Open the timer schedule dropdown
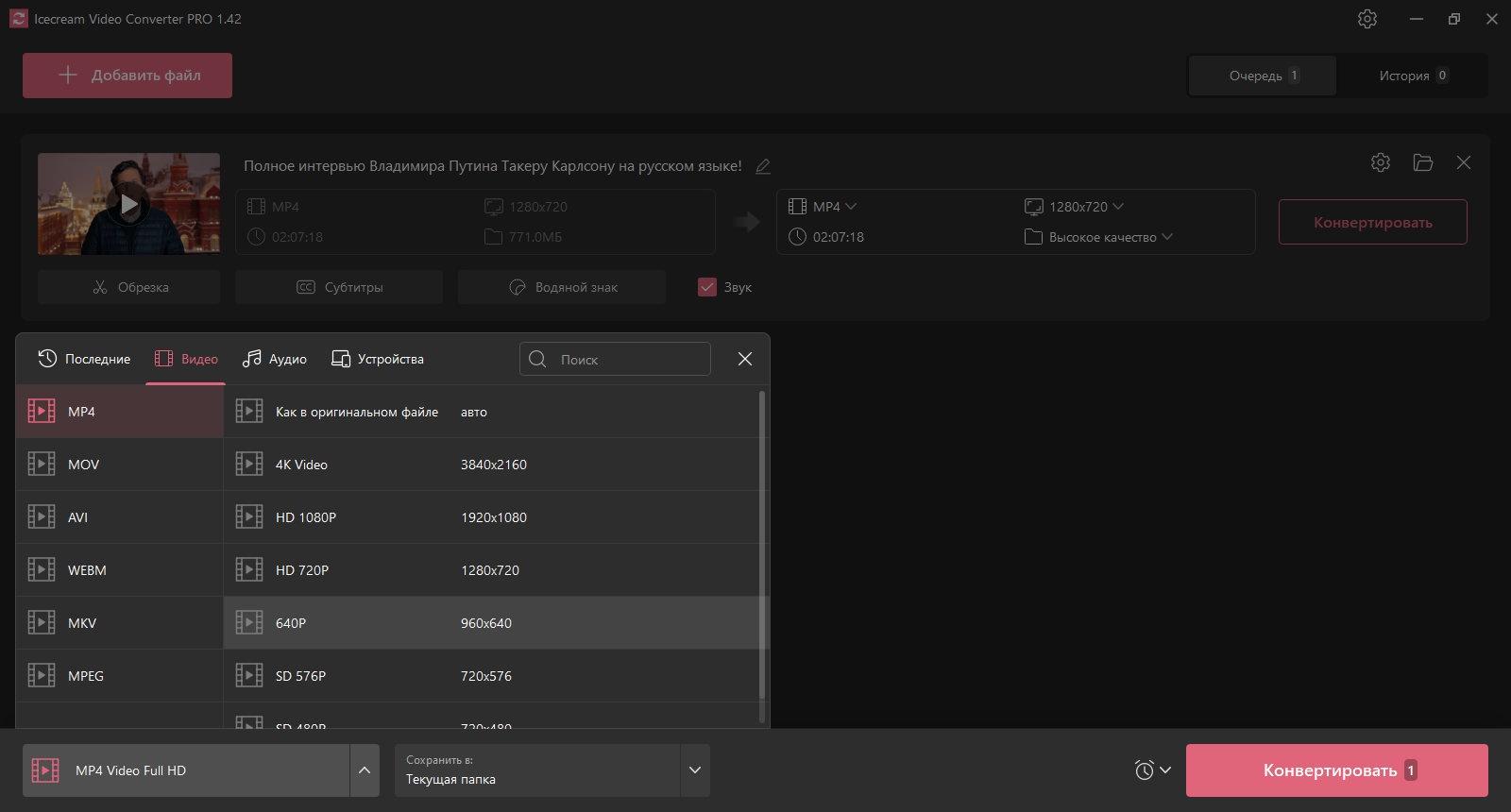The height and width of the screenshot is (812, 1511). (x=1153, y=770)
